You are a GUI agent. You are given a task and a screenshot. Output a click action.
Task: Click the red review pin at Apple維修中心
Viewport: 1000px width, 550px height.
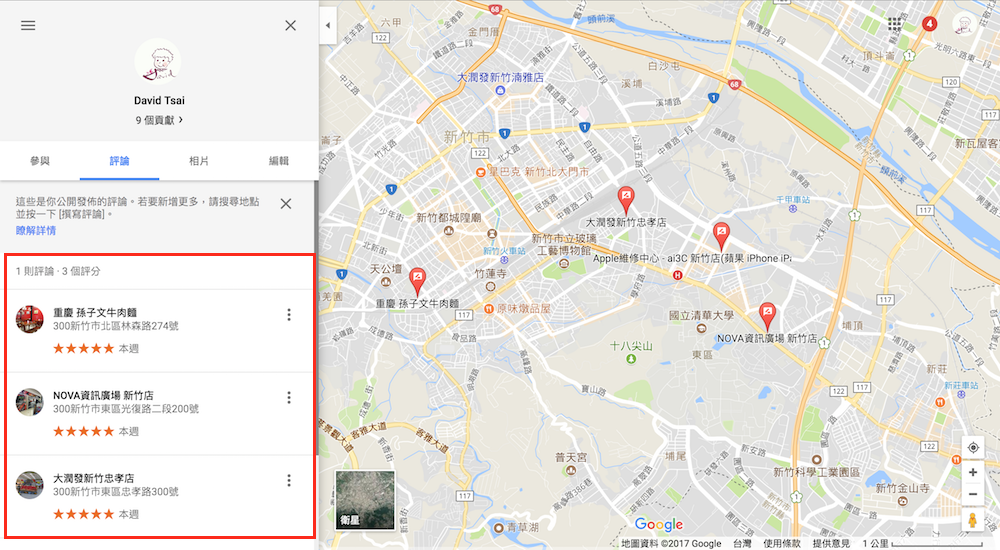[x=721, y=235]
